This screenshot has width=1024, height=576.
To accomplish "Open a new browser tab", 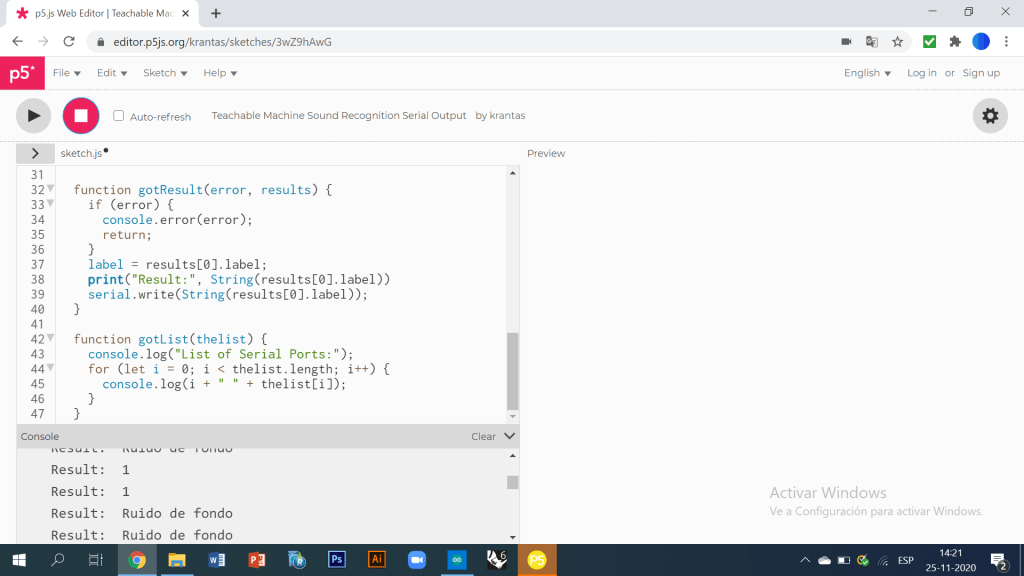I will point(216,13).
